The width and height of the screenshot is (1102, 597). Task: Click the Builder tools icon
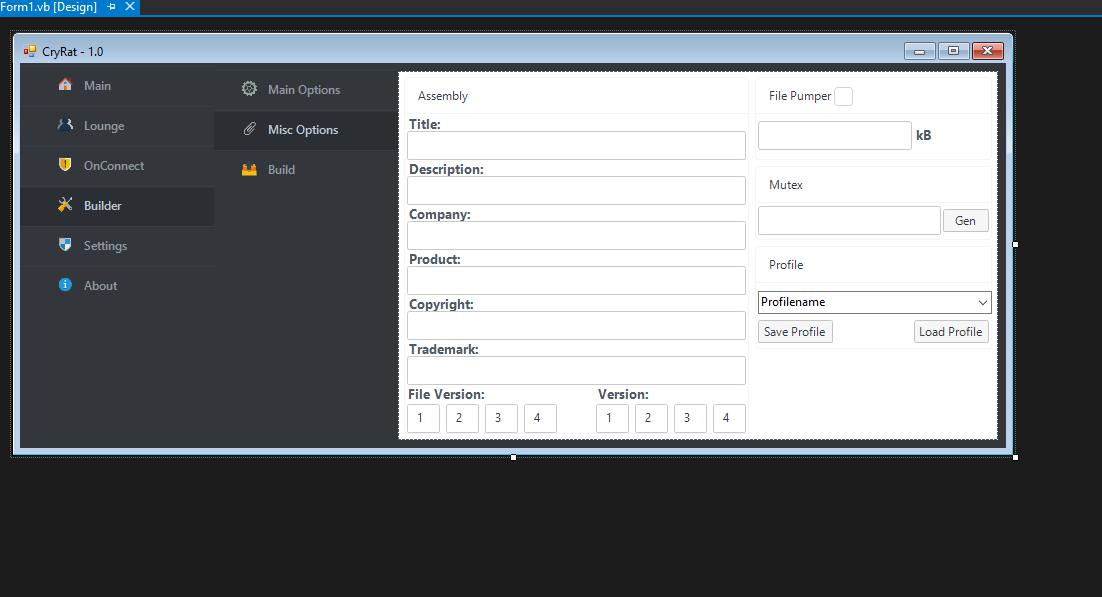click(x=65, y=205)
